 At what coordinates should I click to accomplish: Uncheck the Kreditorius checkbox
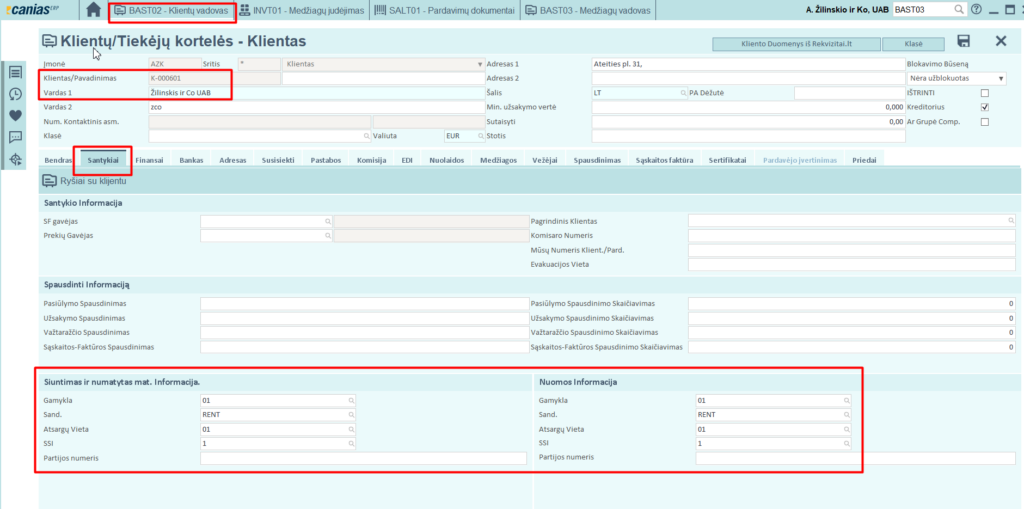pyautogui.click(x=985, y=107)
